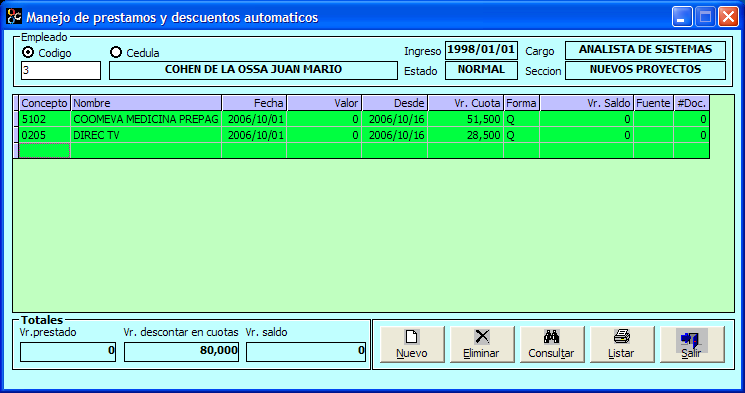This screenshot has height=393, width=745.
Task: Open Consultar with the binoculars icon
Action: click(552, 344)
